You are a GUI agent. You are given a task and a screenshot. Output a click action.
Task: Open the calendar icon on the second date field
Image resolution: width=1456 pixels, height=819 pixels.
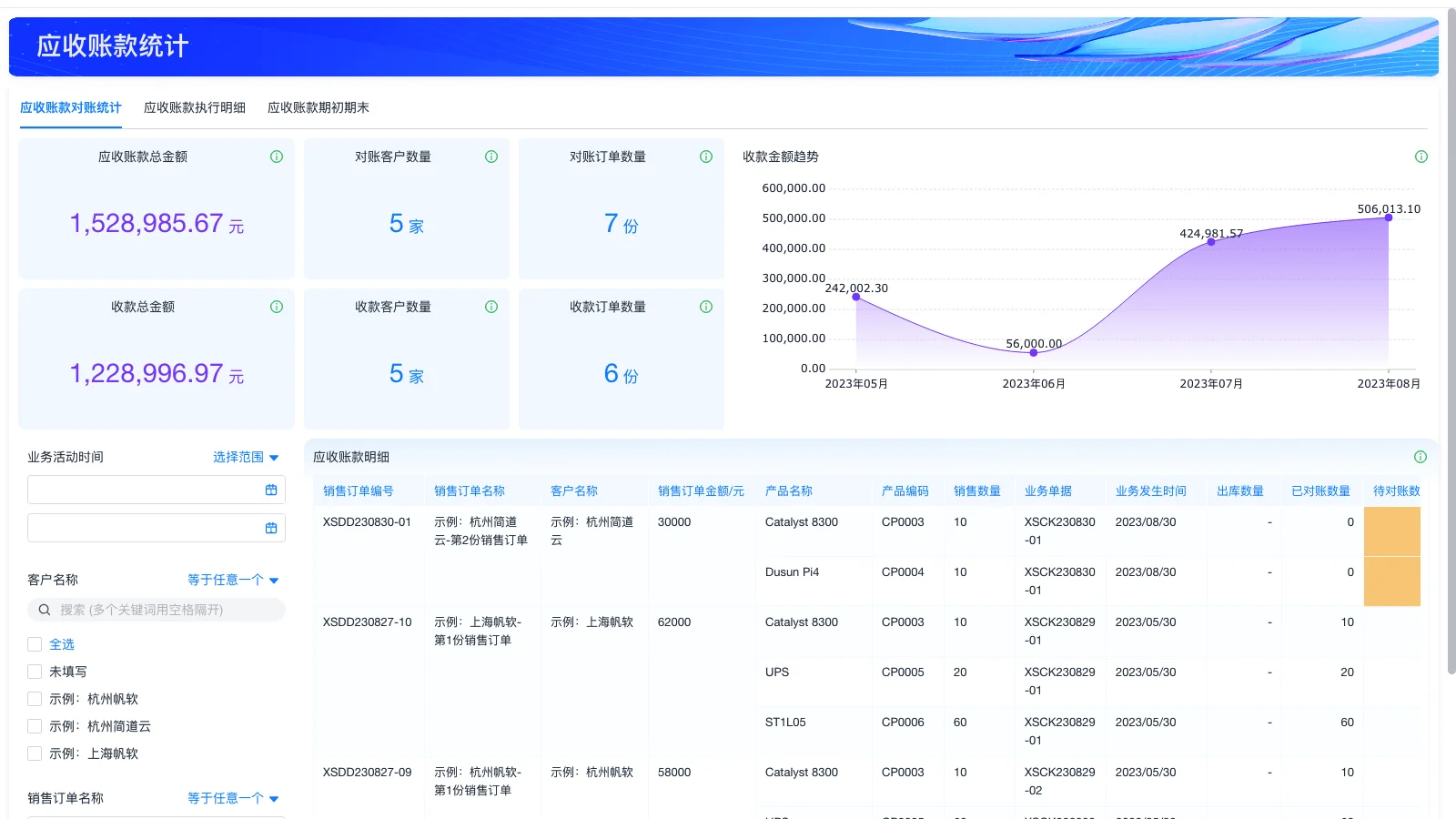[x=270, y=528]
